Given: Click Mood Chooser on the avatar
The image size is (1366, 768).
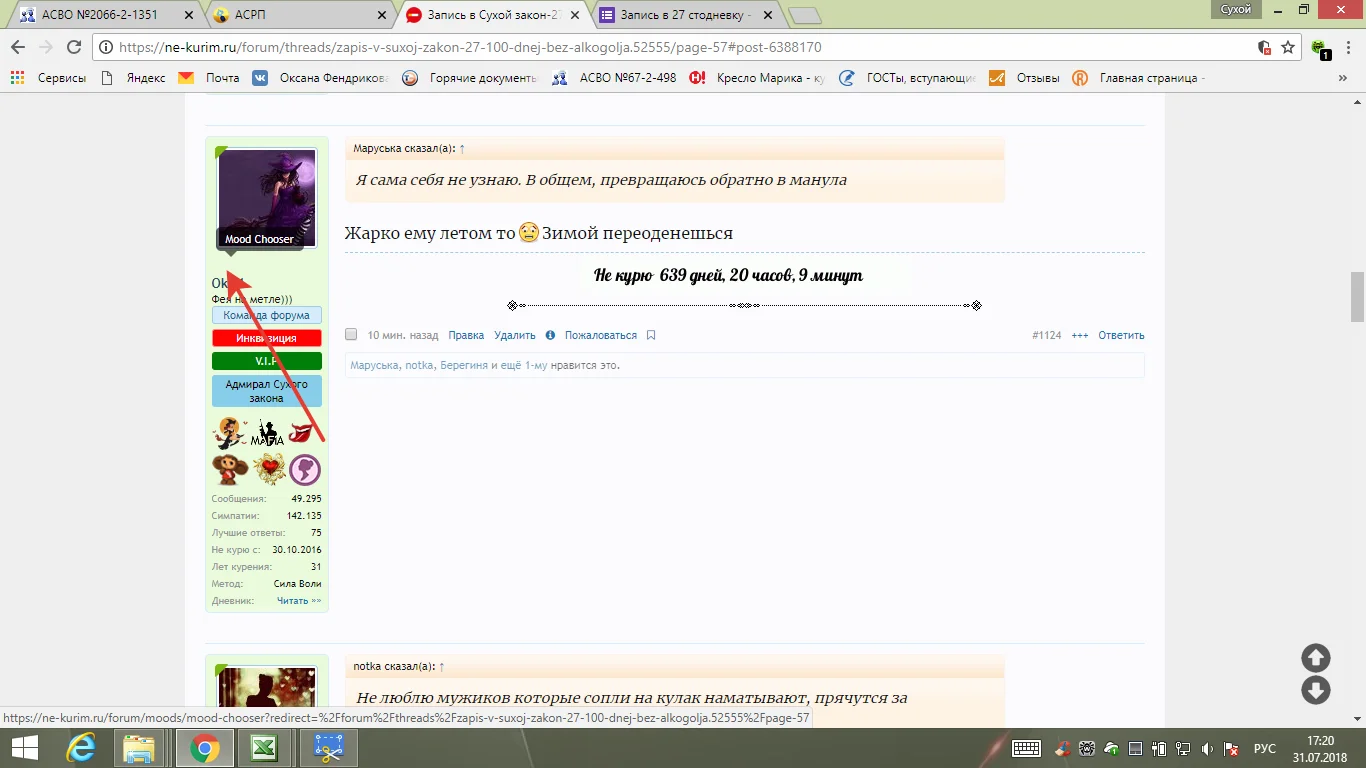Looking at the screenshot, I should click(259, 239).
